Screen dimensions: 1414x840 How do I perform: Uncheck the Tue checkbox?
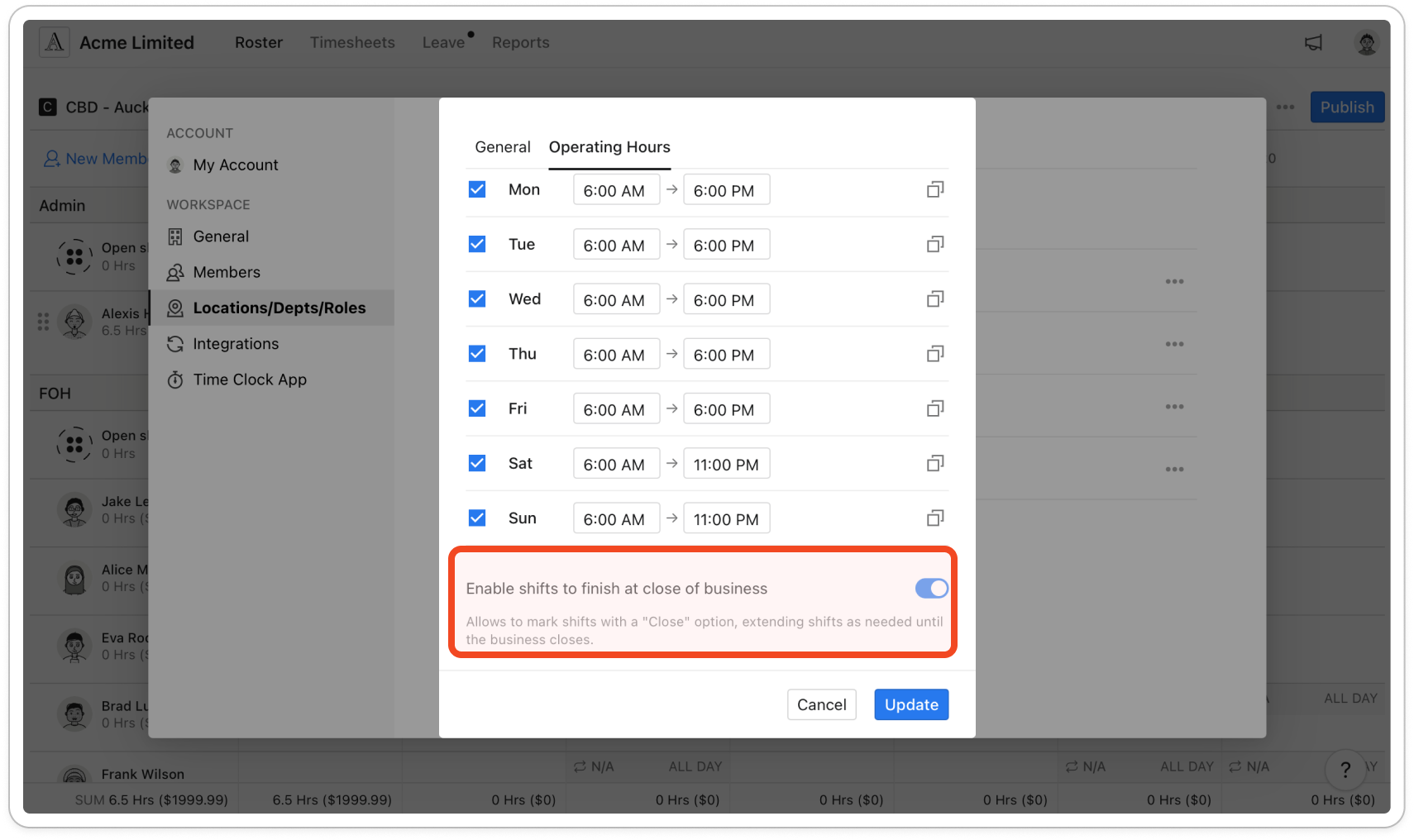click(477, 244)
